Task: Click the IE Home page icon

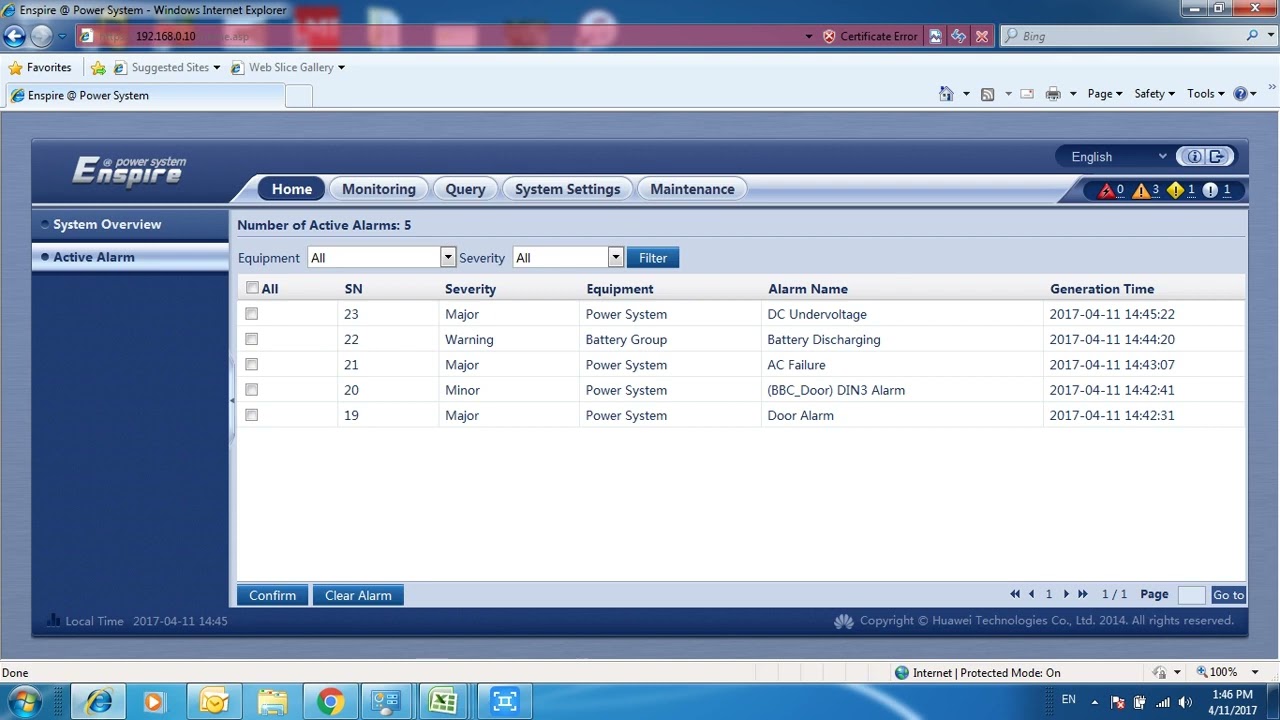Action: click(x=946, y=94)
